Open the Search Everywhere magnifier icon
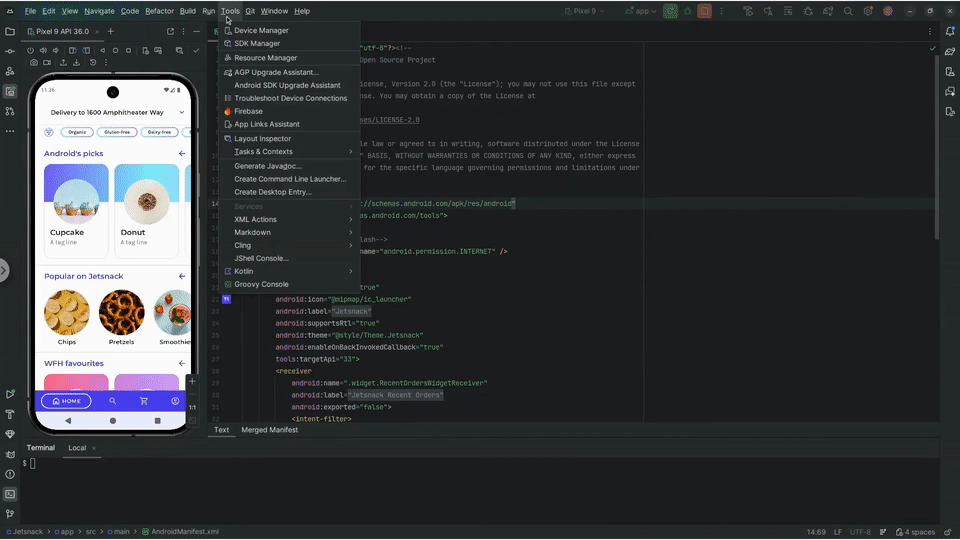 847,11
